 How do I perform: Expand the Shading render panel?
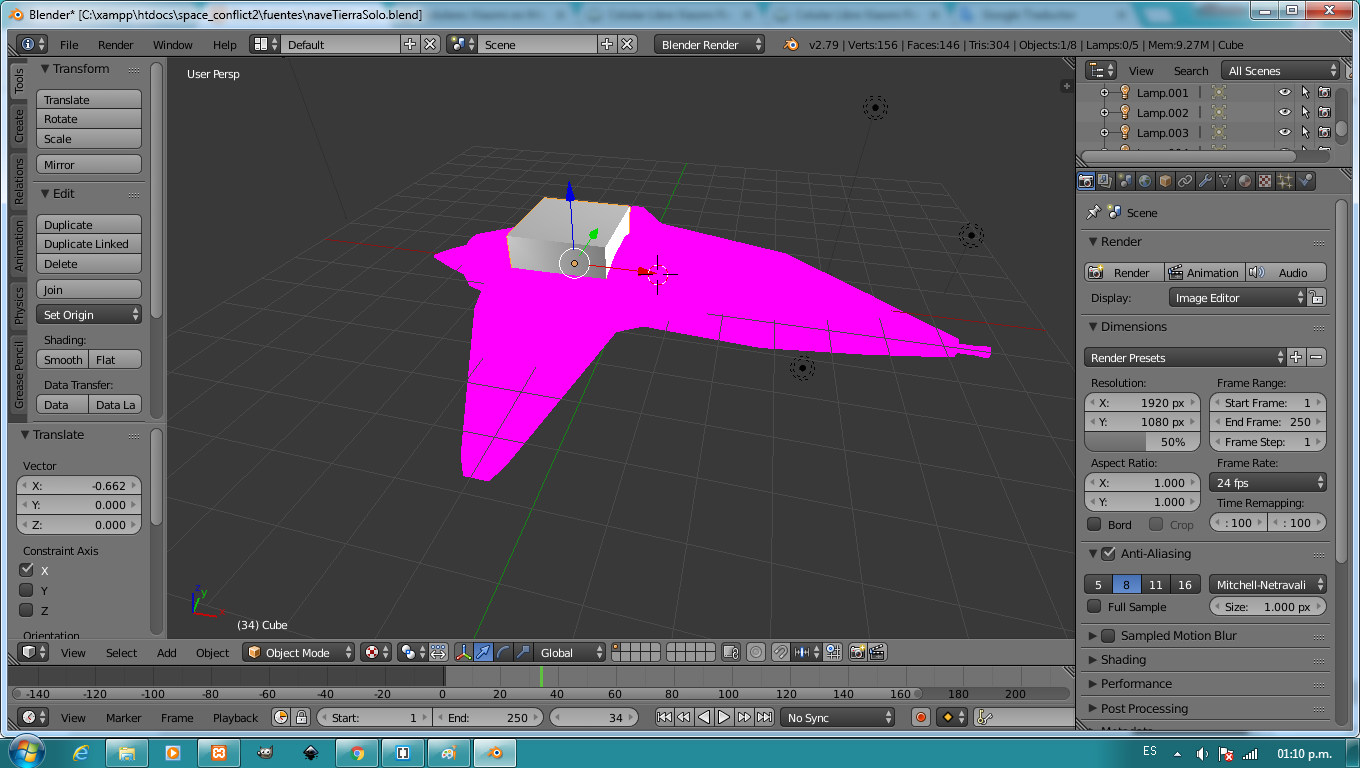[1123, 659]
